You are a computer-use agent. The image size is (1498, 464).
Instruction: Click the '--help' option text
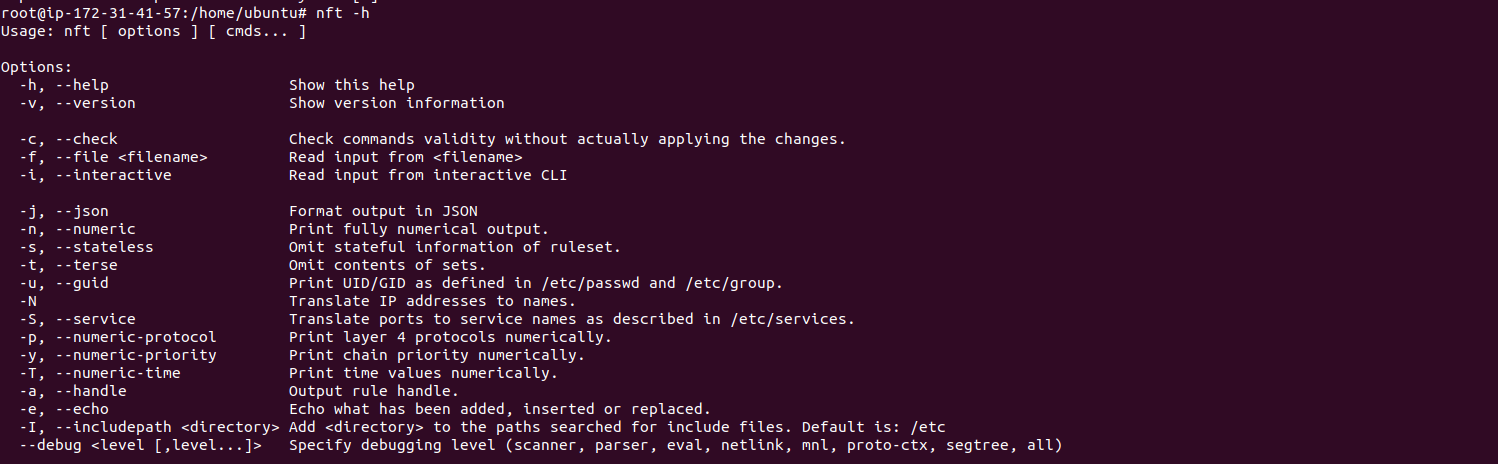click(x=82, y=85)
